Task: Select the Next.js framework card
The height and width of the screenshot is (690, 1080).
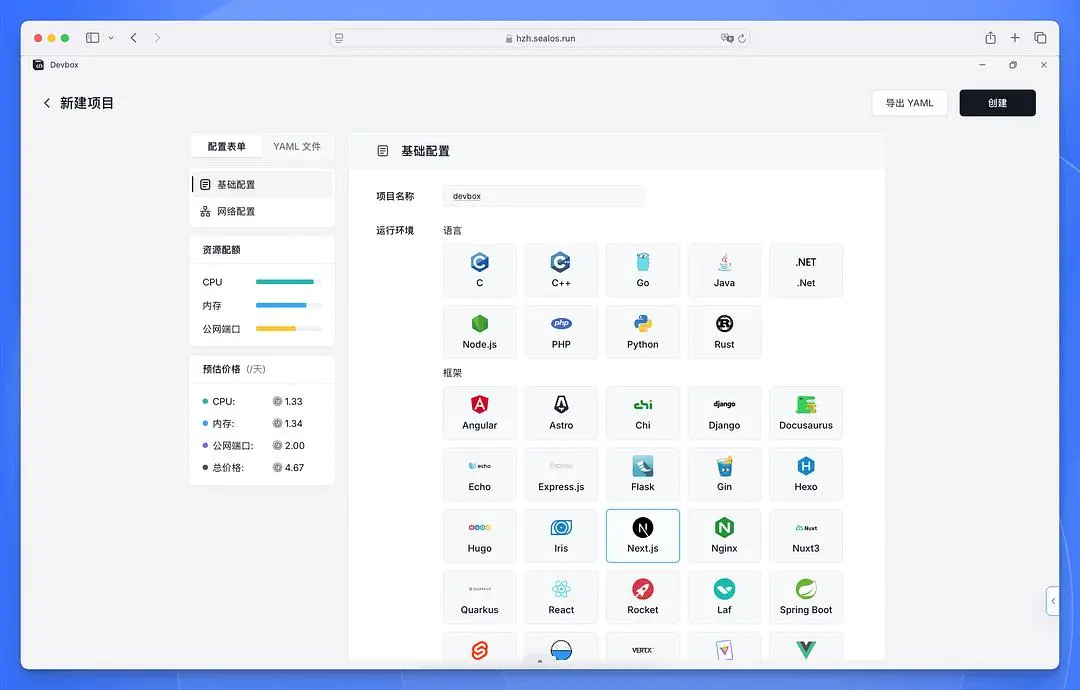Action: (643, 536)
